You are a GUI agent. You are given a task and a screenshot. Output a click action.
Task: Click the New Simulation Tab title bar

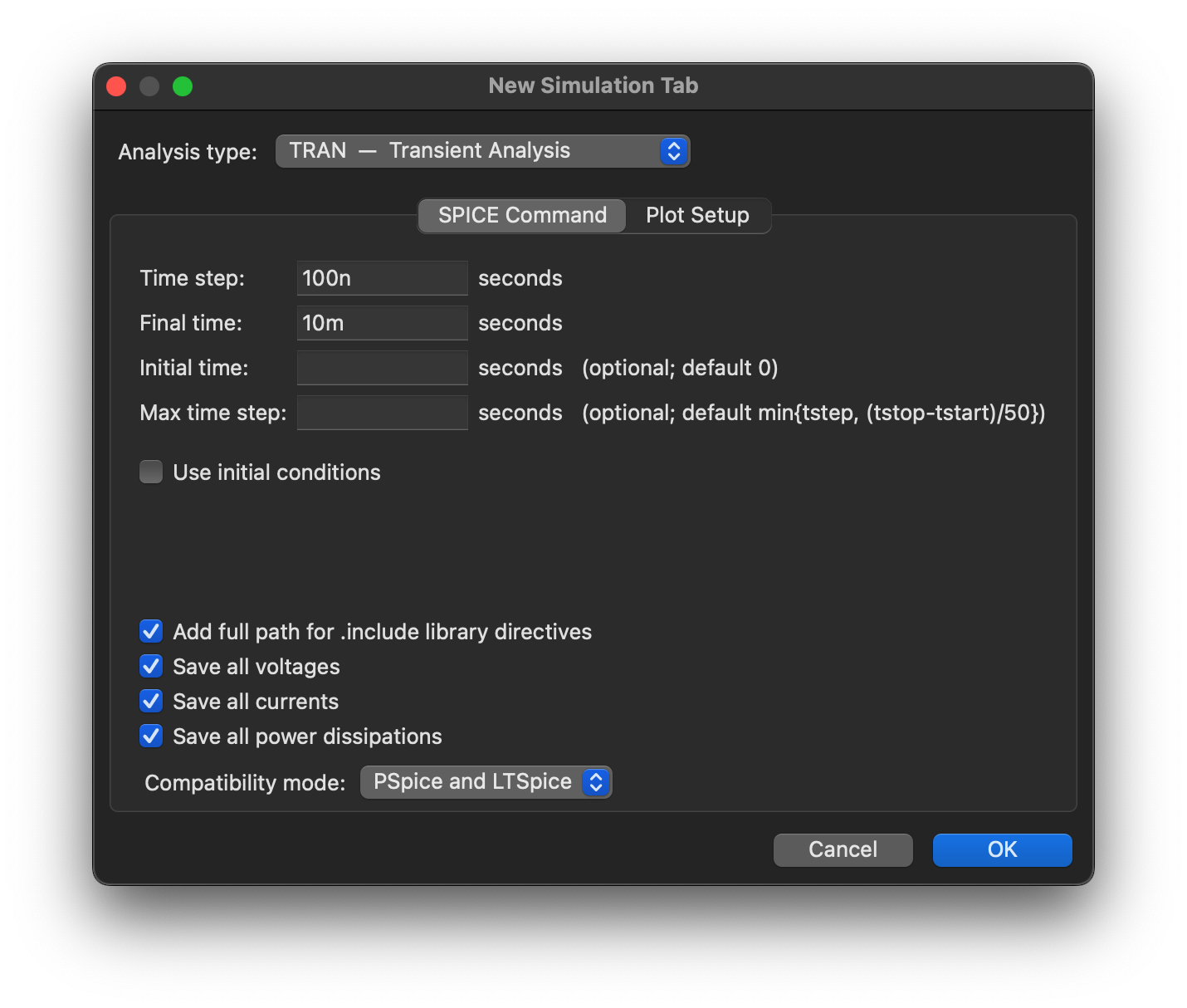[593, 86]
